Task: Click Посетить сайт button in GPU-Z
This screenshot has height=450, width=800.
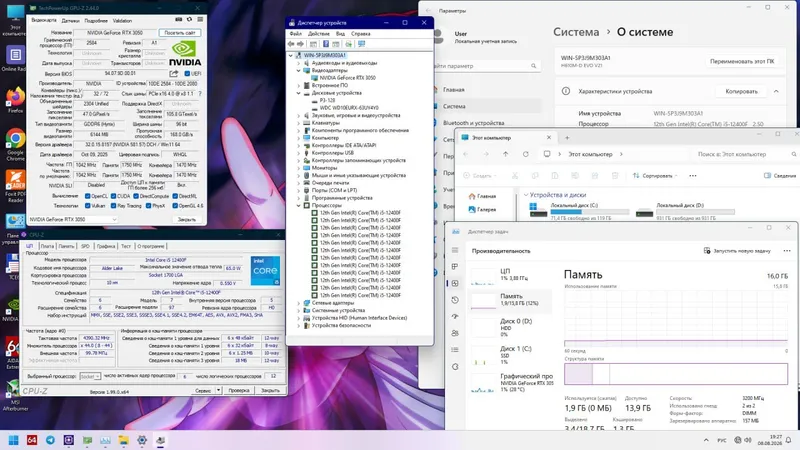Action: pyautogui.click(x=180, y=33)
